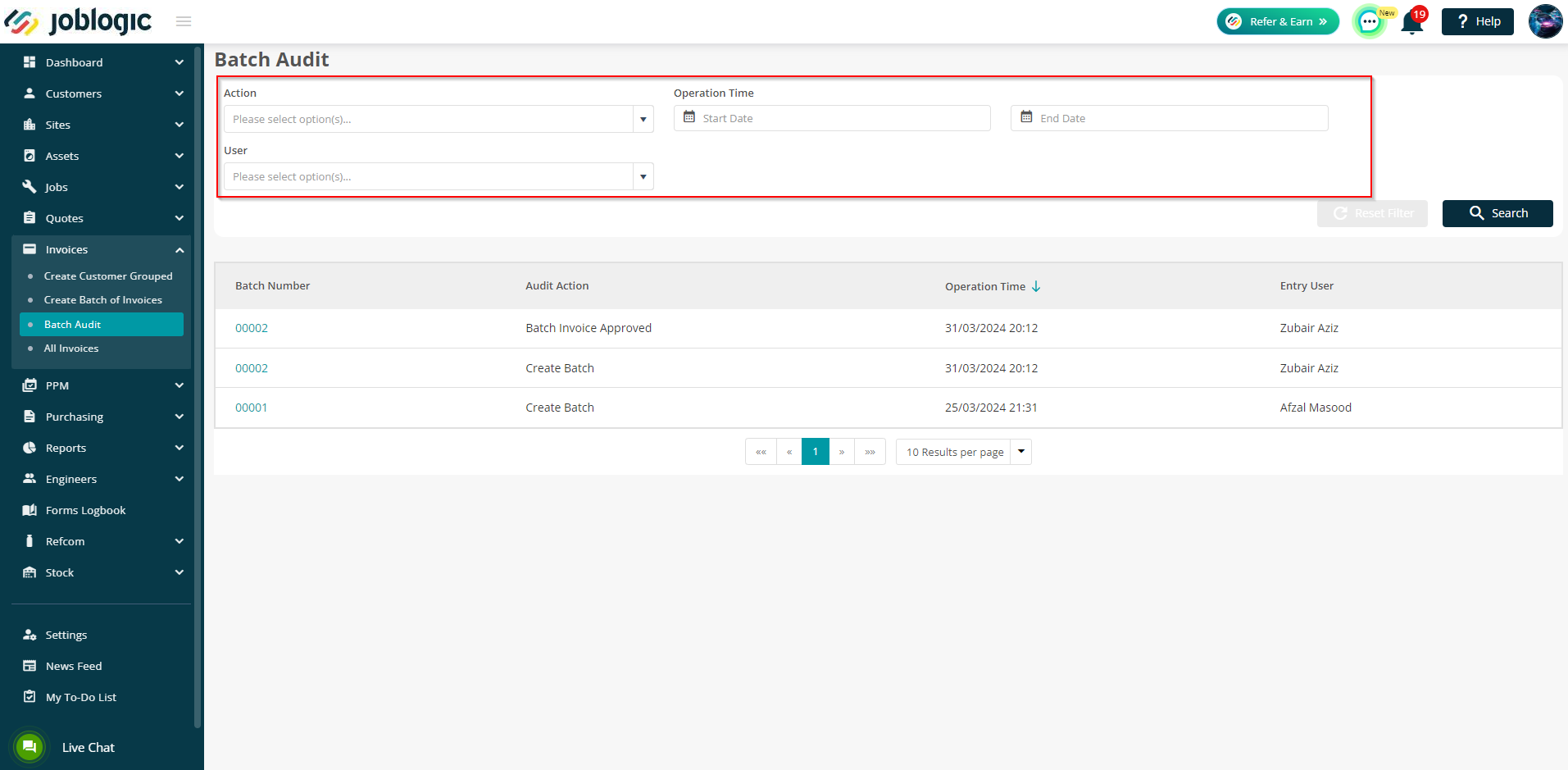Sort by Operation Time arrow icon
This screenshot has height=770, width=1568.
1036,286
